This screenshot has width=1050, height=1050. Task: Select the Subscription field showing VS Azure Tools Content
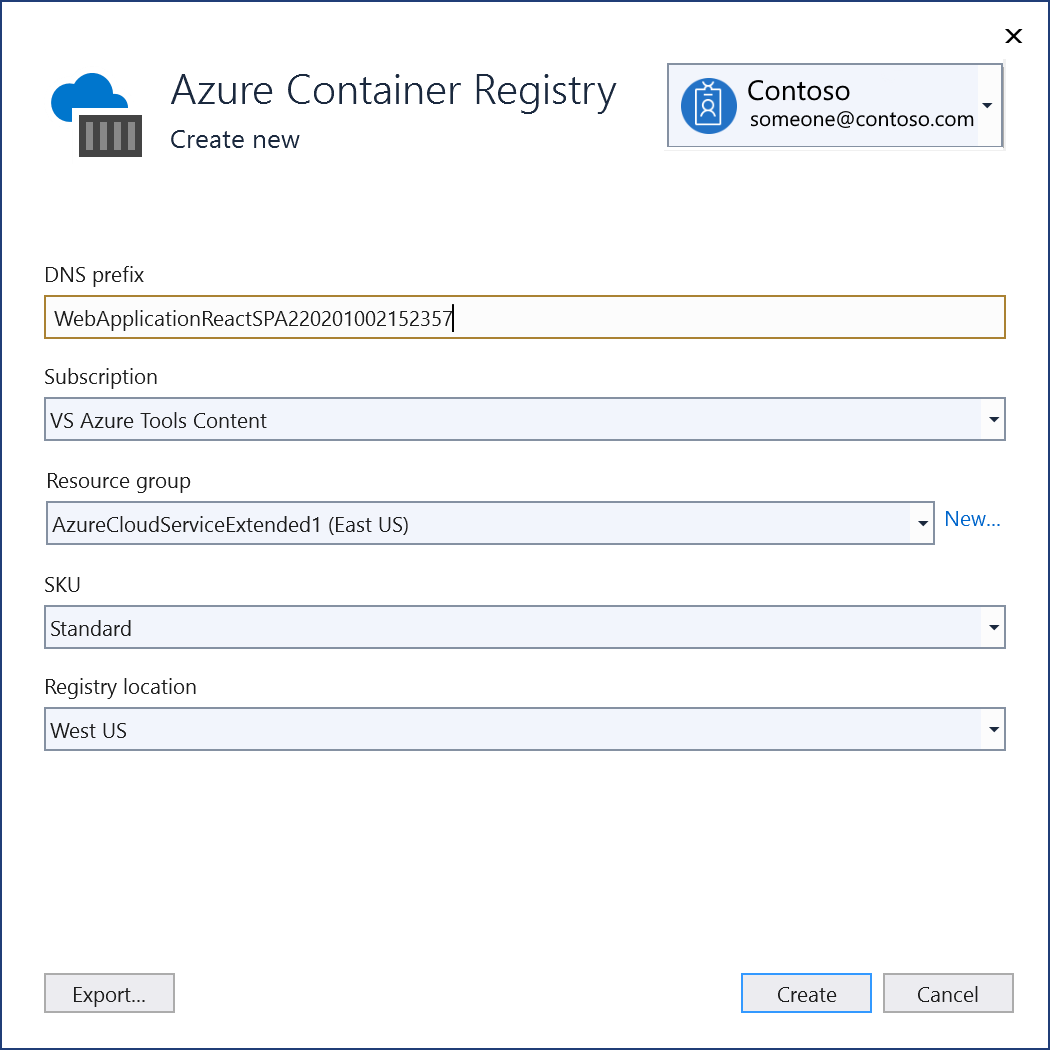coord(400,419)
